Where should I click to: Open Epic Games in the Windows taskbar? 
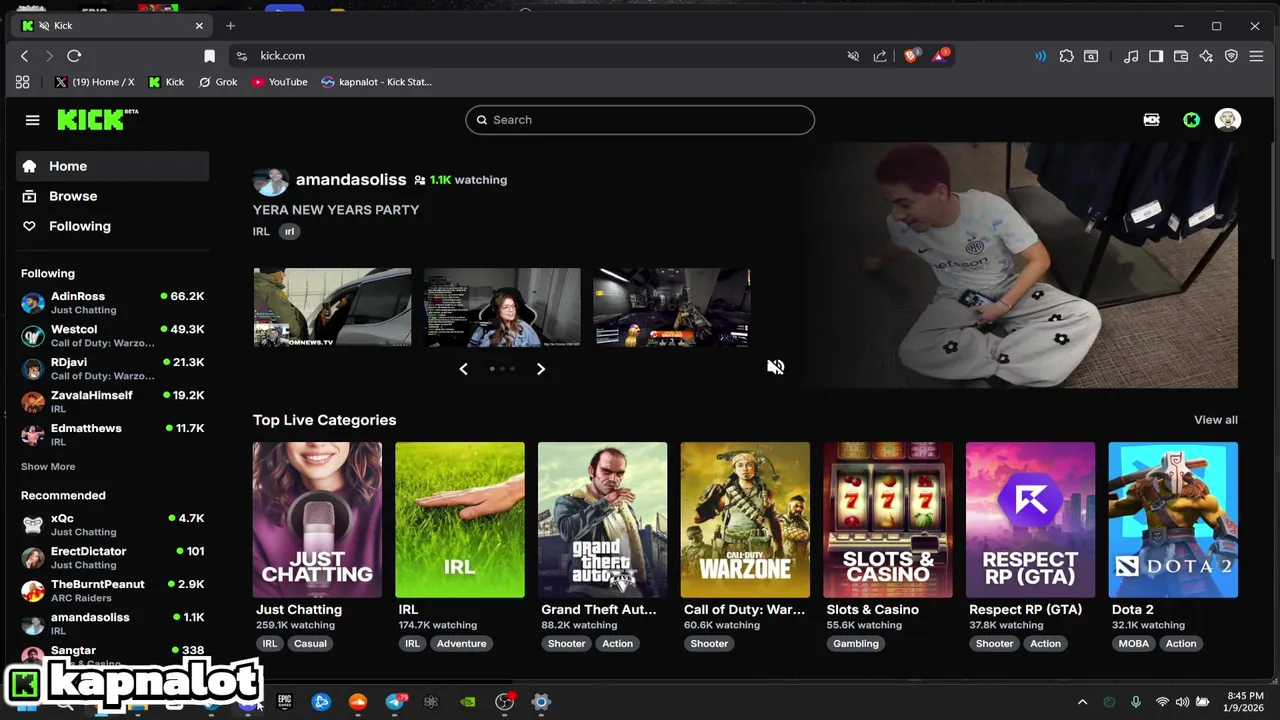[x=285, y=702]
